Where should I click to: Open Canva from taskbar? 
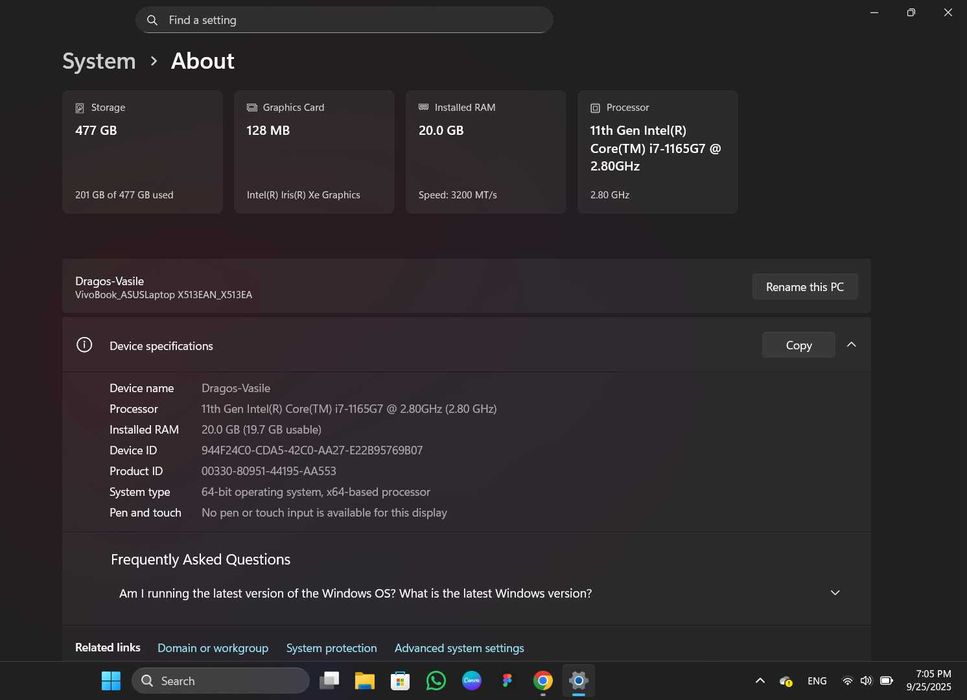tap(471, 680)
